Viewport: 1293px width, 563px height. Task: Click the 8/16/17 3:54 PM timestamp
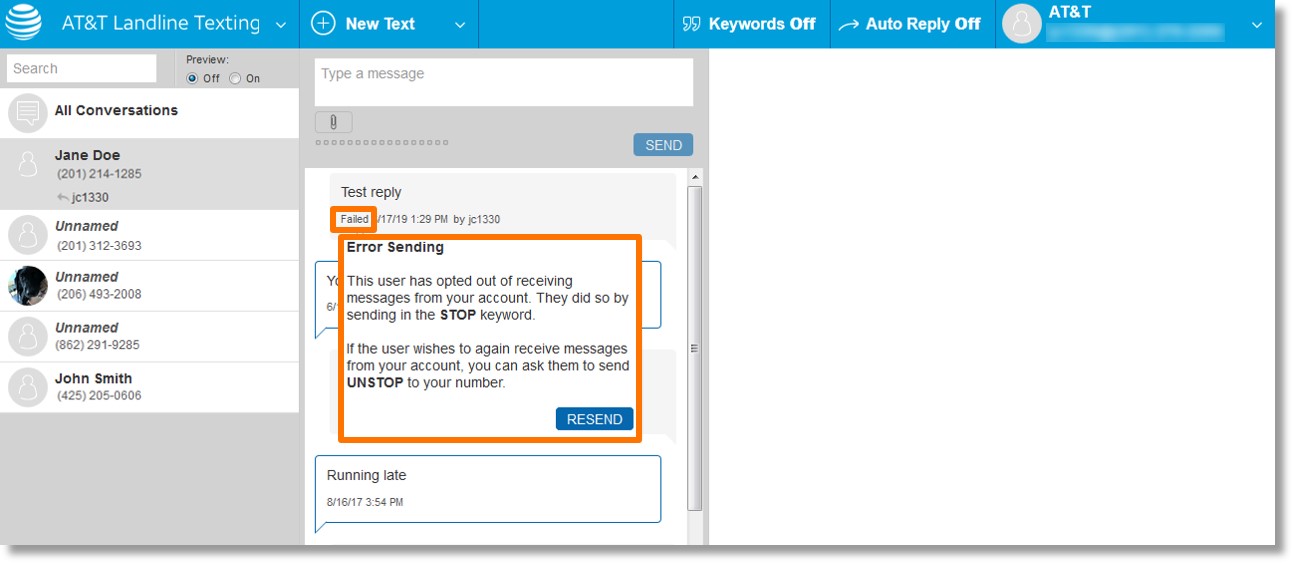point(365,502)
